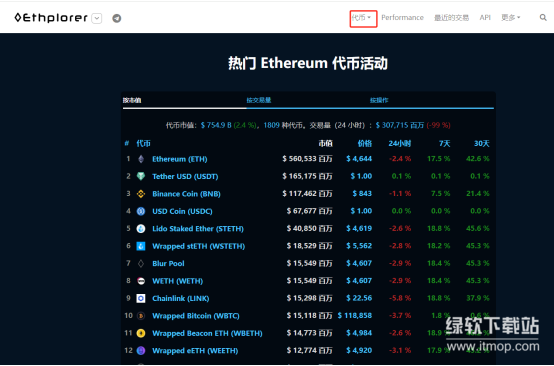554x366 pixels.
Task: Open Wrapped stETH (WSTETH) link
Action: [199, 246]
